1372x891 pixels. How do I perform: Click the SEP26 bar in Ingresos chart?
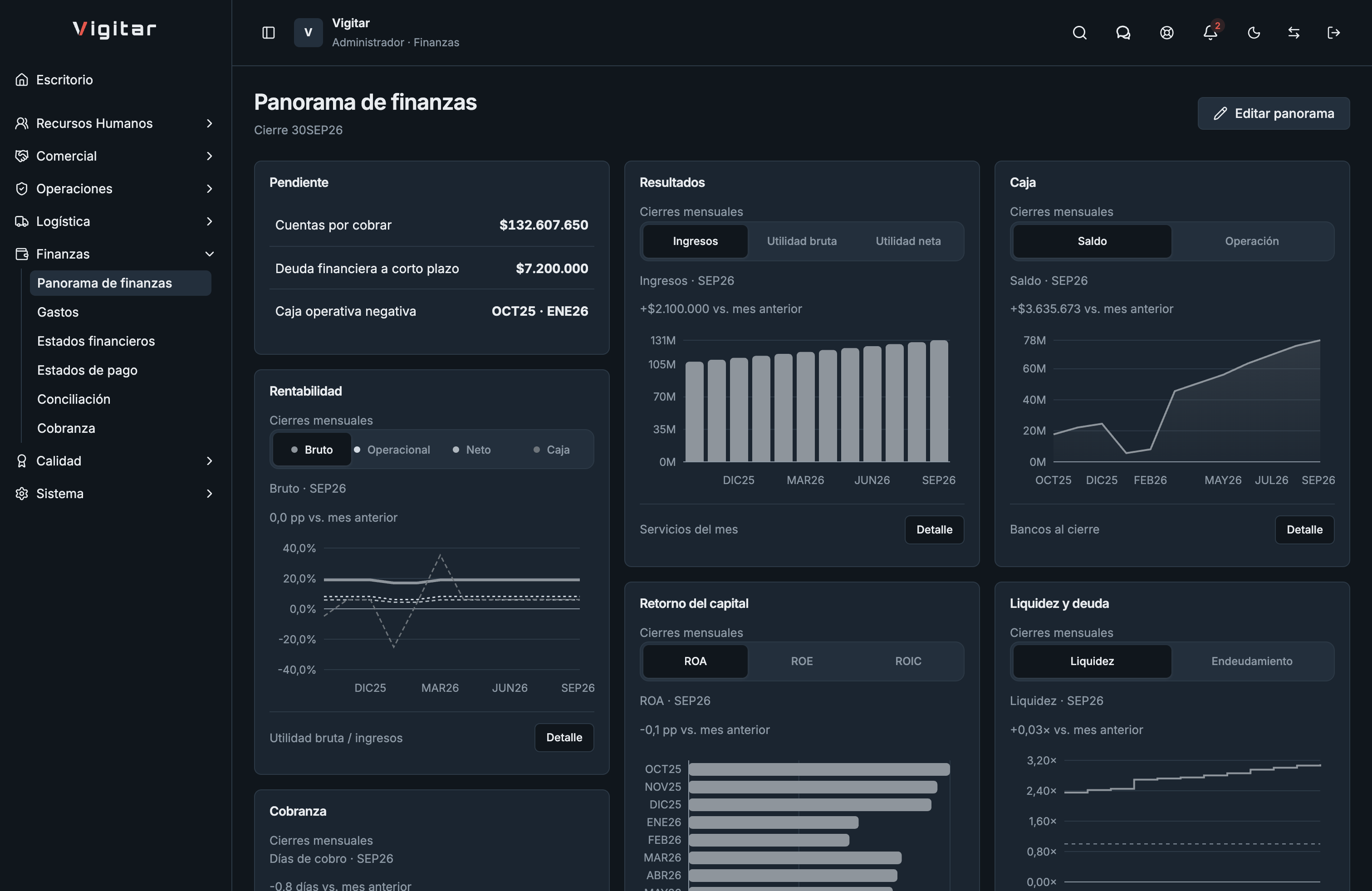click(x=939, y=401)
